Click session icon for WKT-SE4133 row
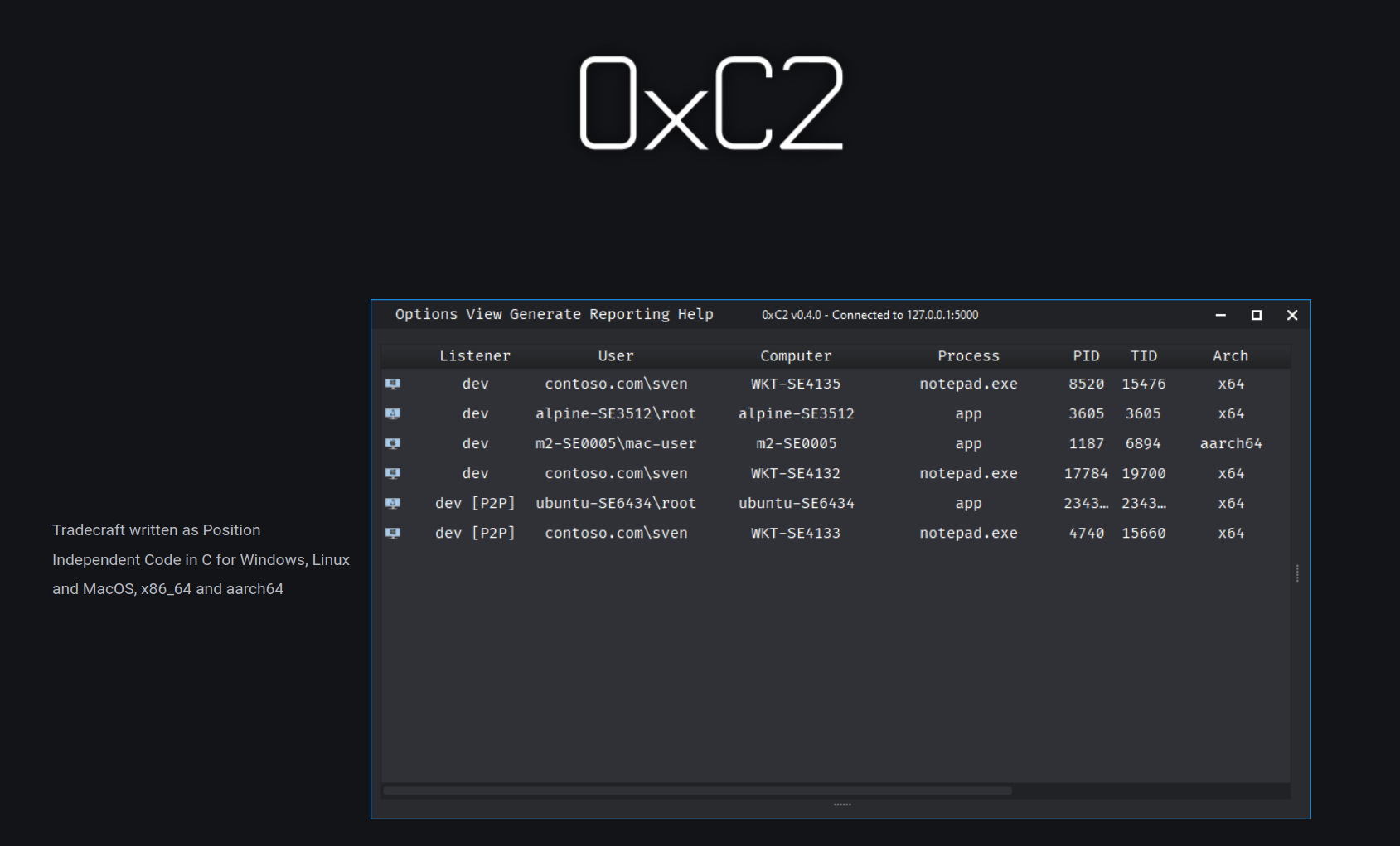The width and height of the screenshot is (1400, 846). click(x=393, y=533)
